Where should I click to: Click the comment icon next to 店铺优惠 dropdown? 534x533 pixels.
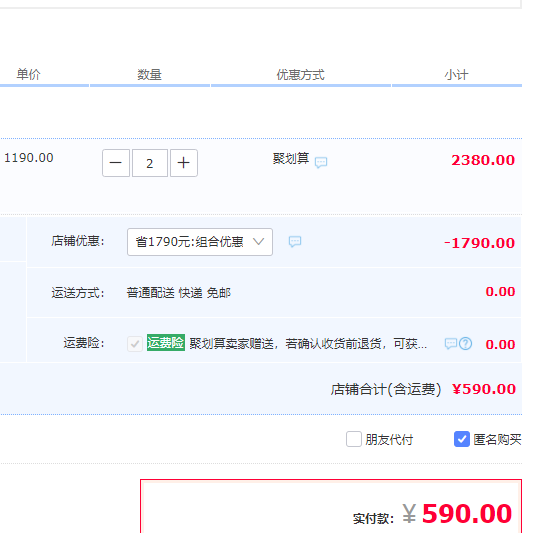tap(295, 241)
